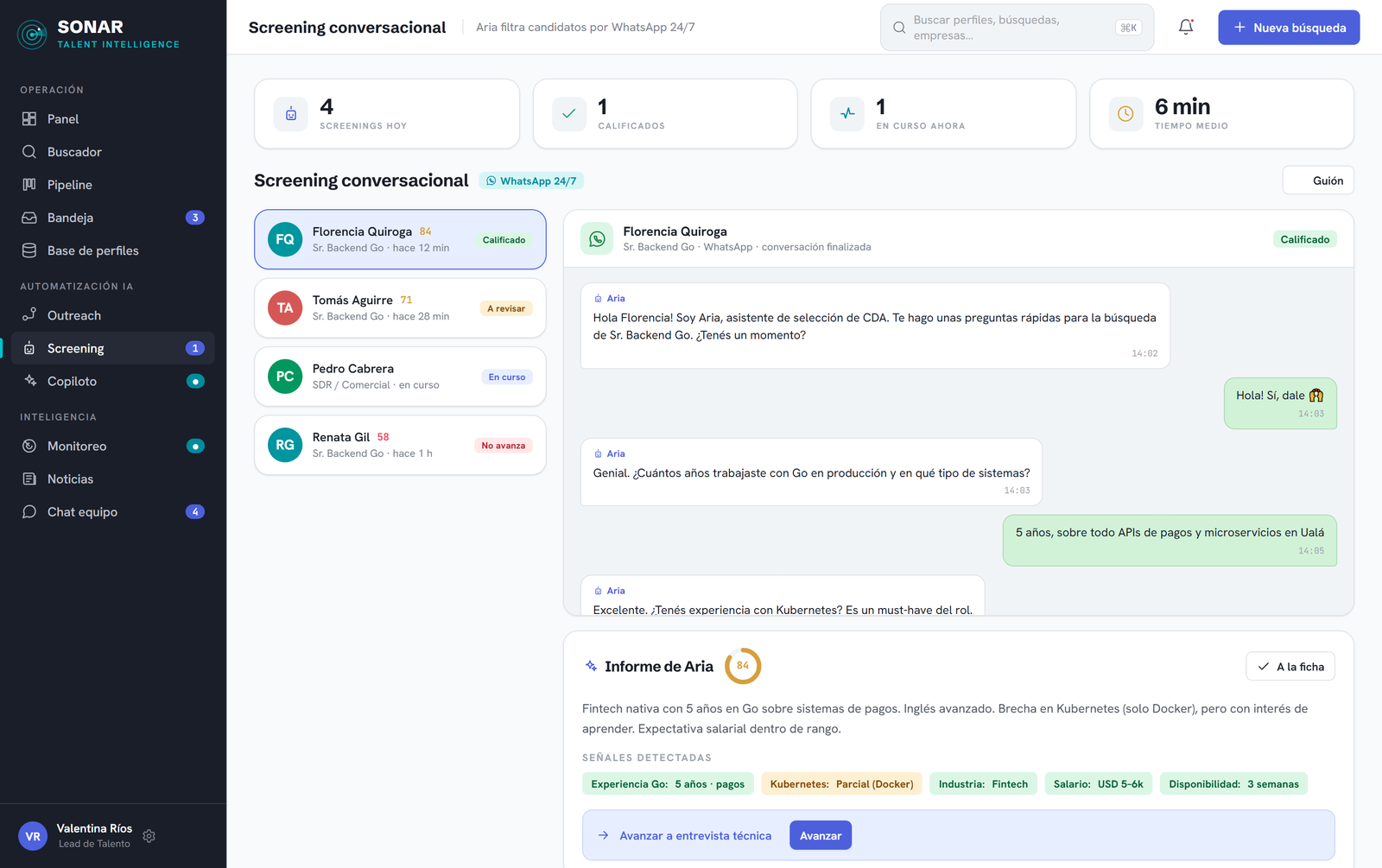Click the Informe de Aria sparkle icon
The image size is (1382, 868).
coord(591,666)
